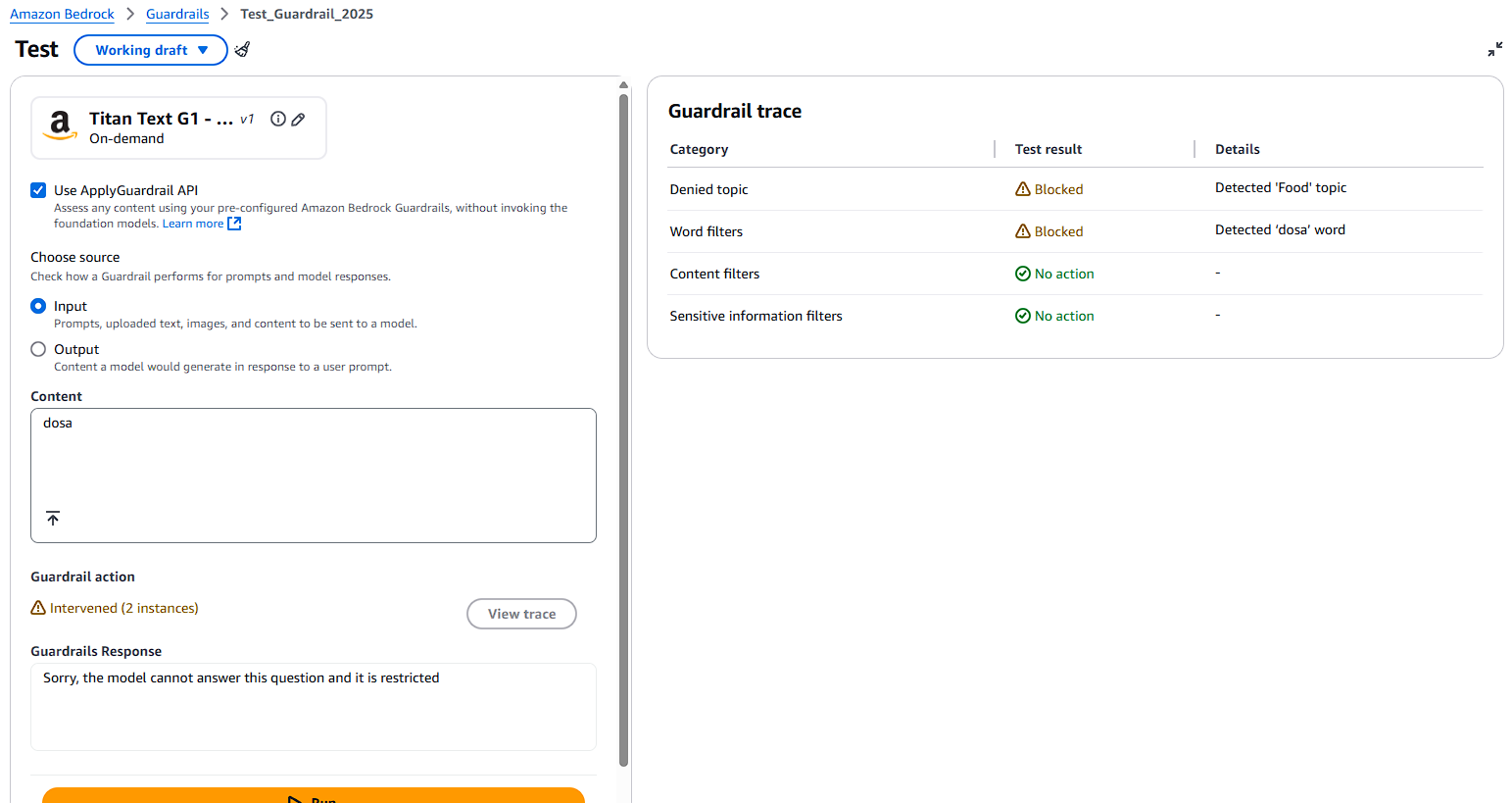1512x803 pixels.
Task: Click the checkmark icon in Content filters row
Action: 1023,274
